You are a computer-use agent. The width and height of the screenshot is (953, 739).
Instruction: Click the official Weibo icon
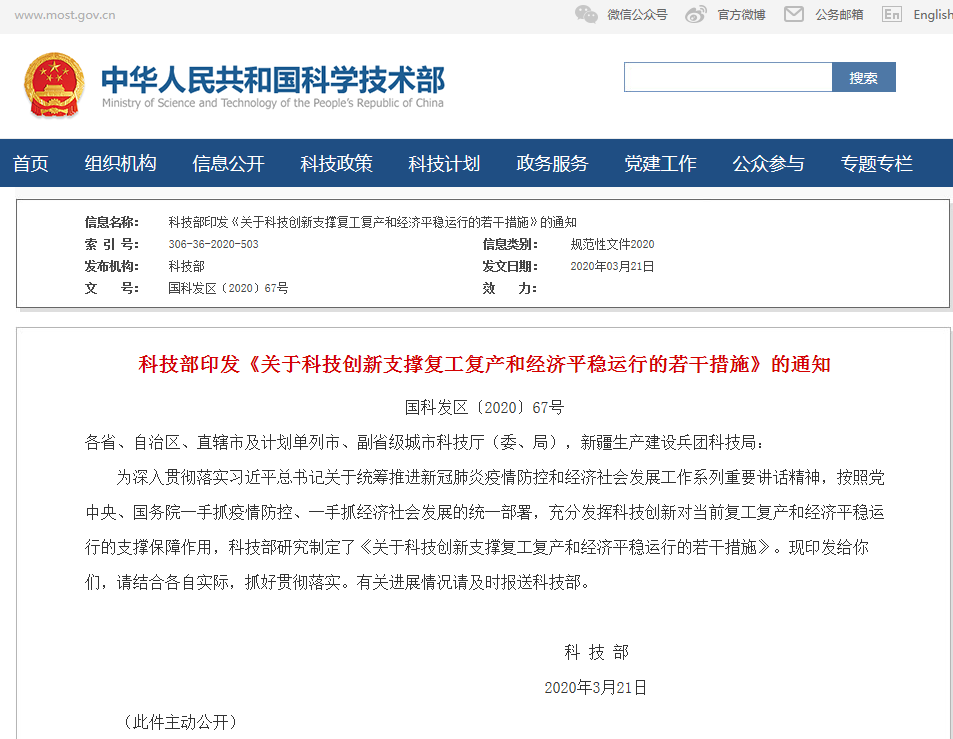coord(696,14)
